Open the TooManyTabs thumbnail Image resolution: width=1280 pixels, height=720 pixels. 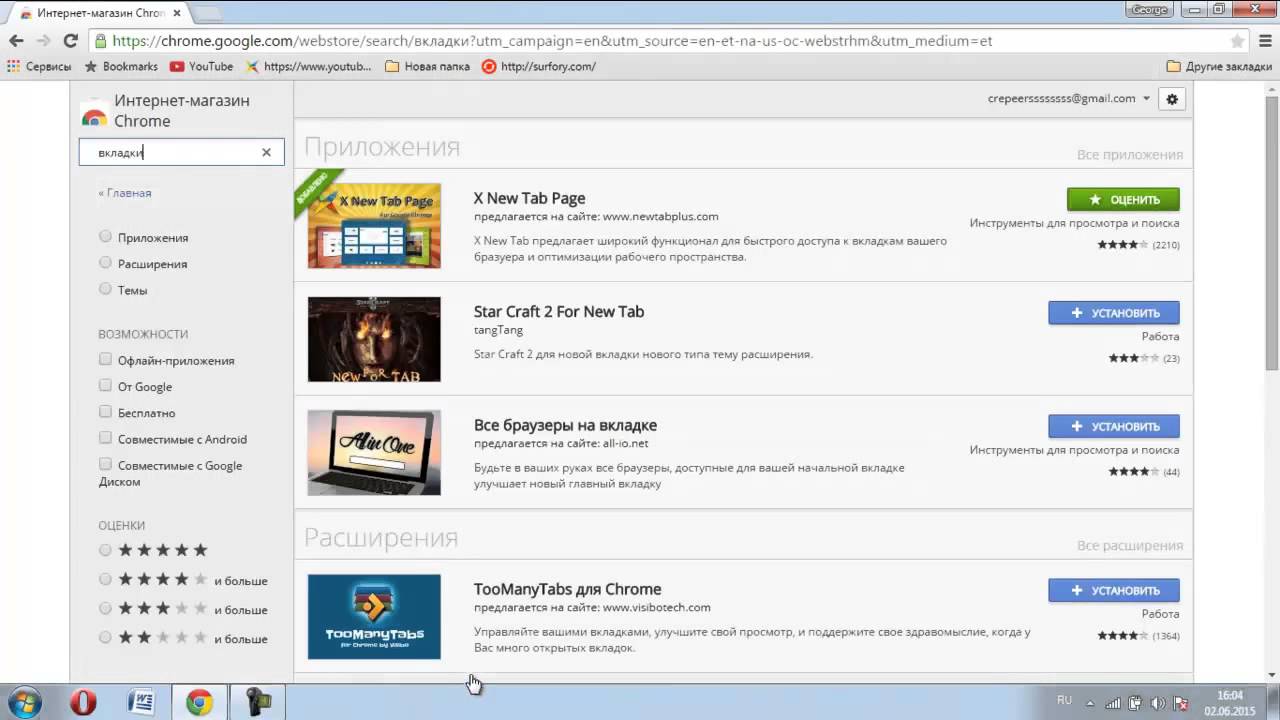[x=374, y=616]
